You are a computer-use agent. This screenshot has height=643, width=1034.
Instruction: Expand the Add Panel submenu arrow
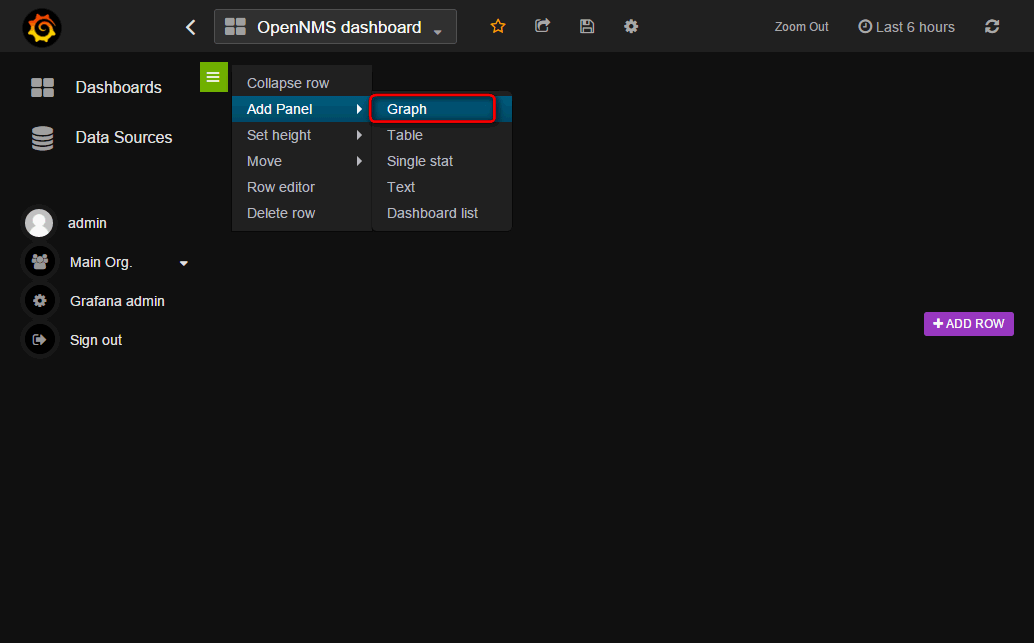[359, 109]
